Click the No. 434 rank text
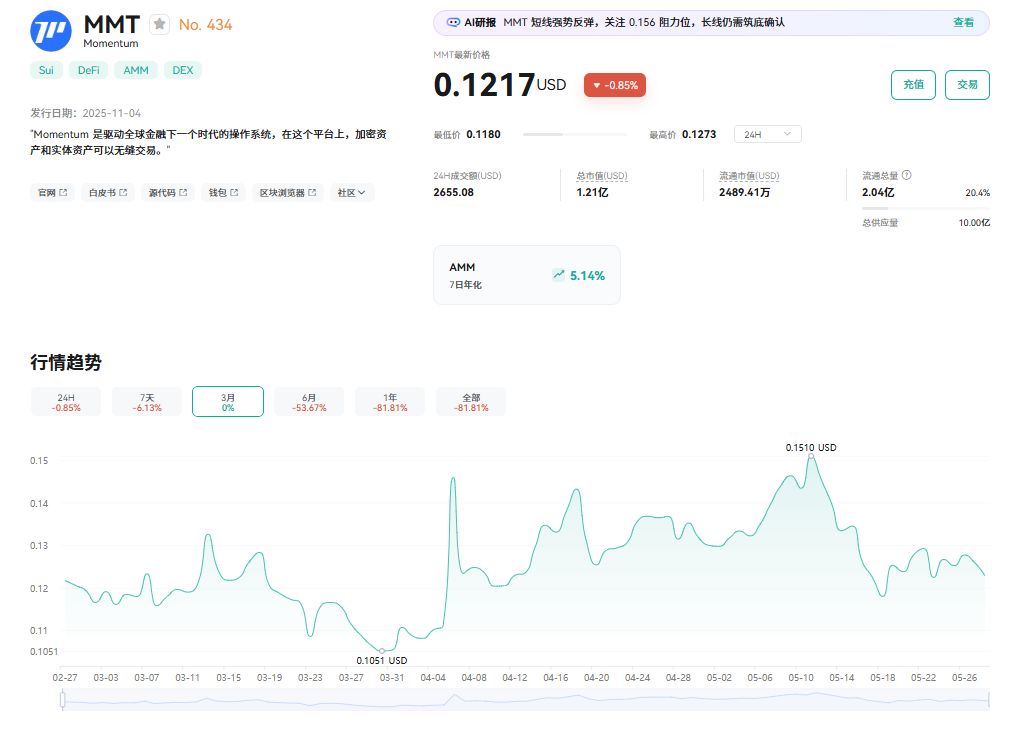The image size is (1014, 730). pos(205,25)
